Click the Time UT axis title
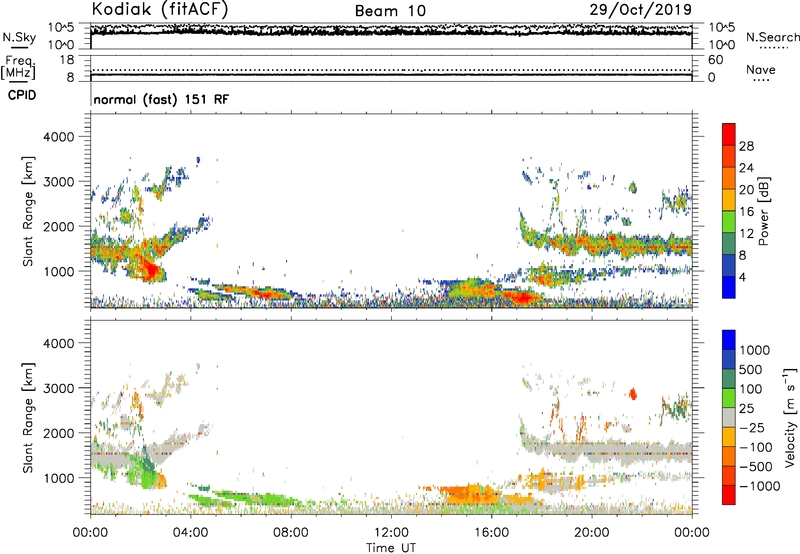This screenshot has width=800, height=554. click(391, 547)
